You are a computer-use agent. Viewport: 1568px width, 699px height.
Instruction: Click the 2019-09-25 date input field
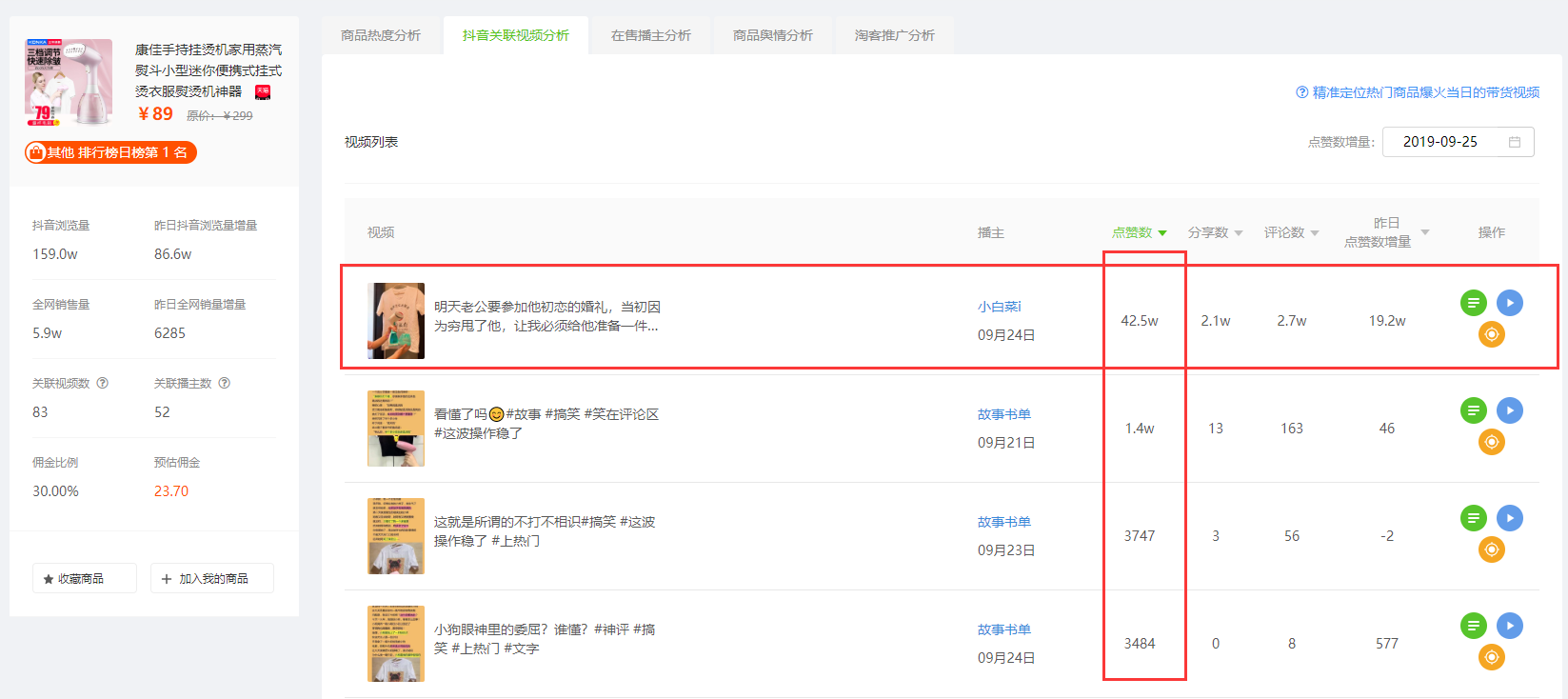[1459, 142]
